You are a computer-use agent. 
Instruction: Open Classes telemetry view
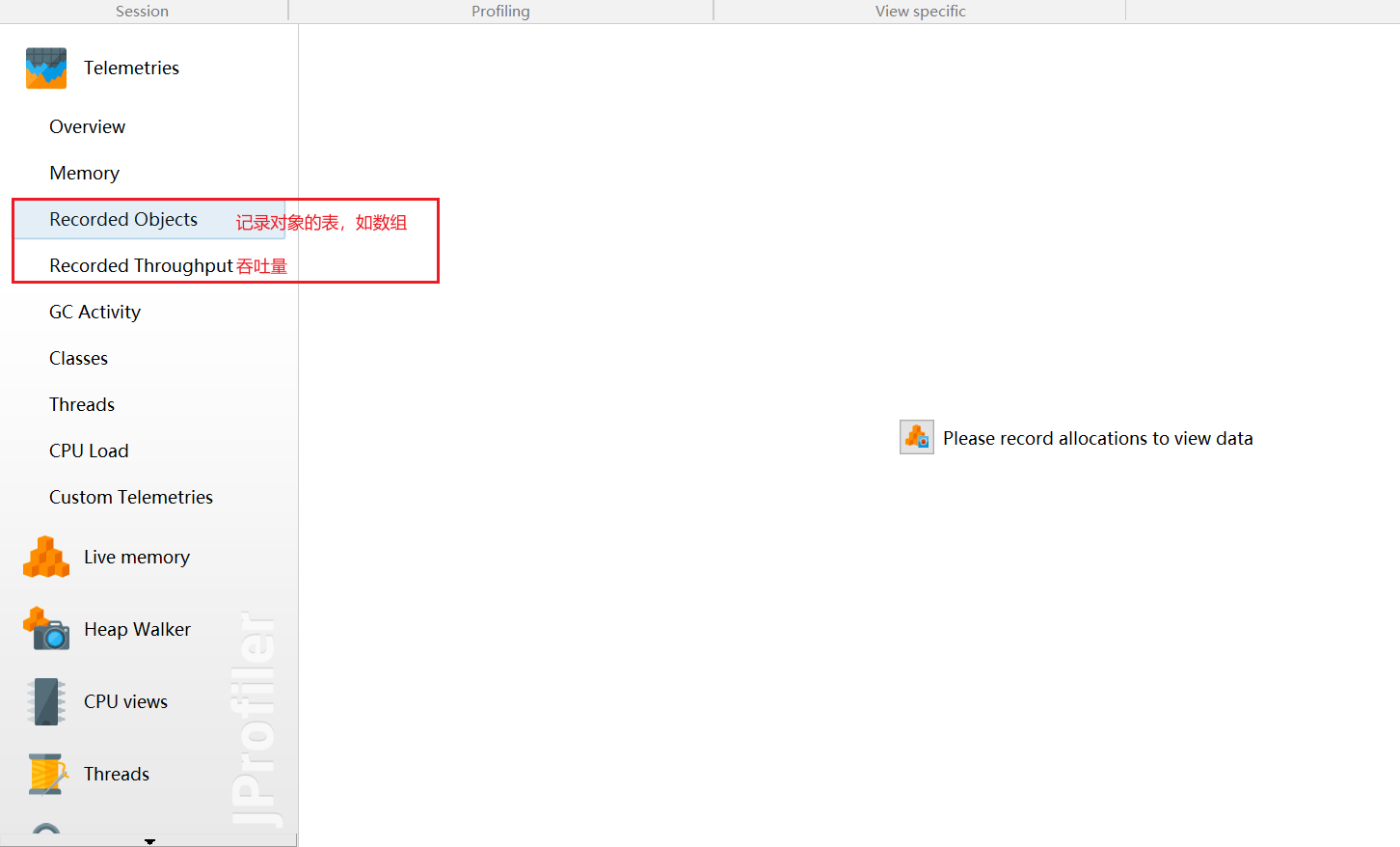[78, 358]
